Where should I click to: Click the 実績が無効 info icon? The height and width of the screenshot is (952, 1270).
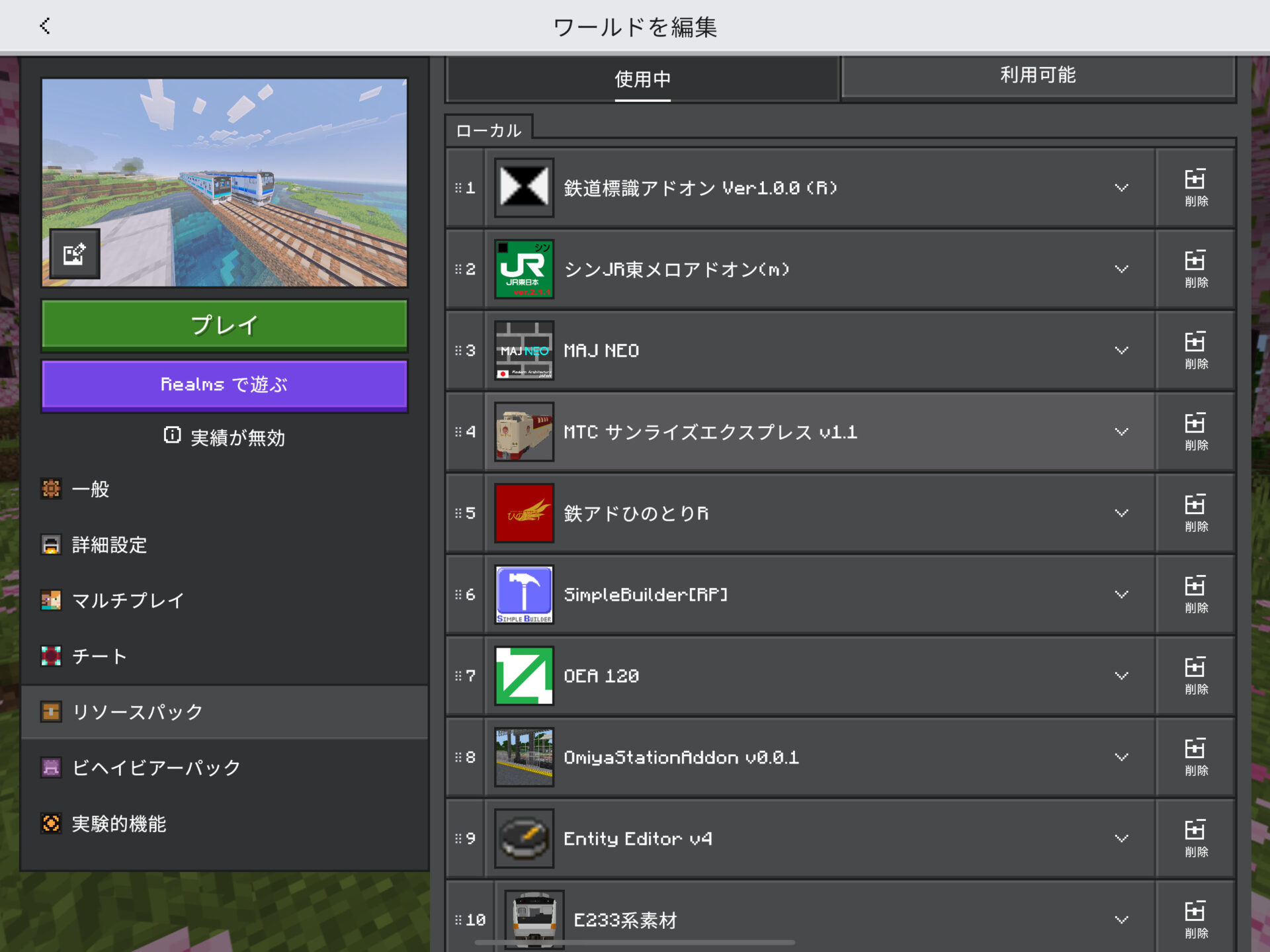(x=172, y=435)
